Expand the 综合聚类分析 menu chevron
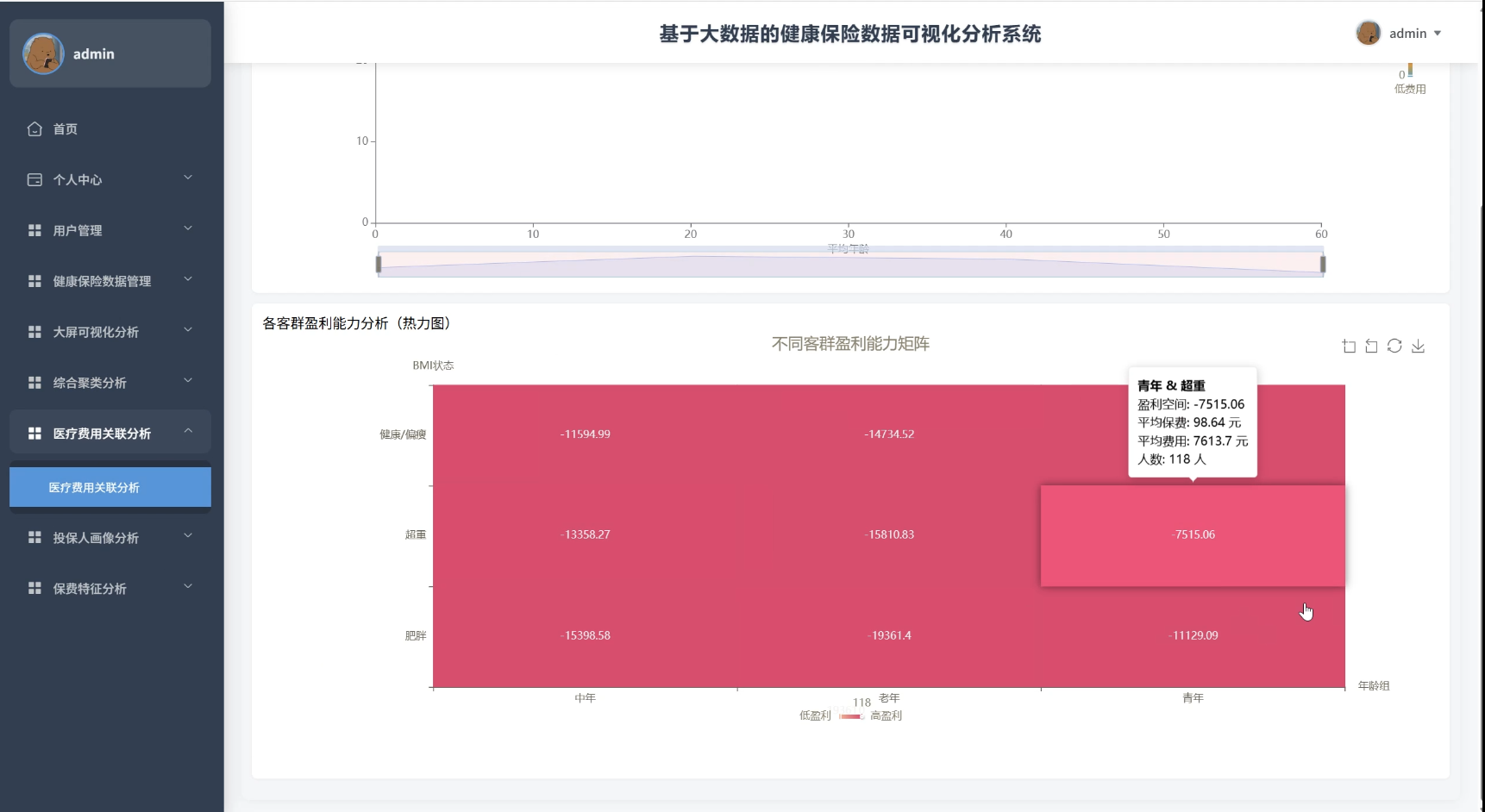Screen dimensions: 1485x812 point(188,381)
